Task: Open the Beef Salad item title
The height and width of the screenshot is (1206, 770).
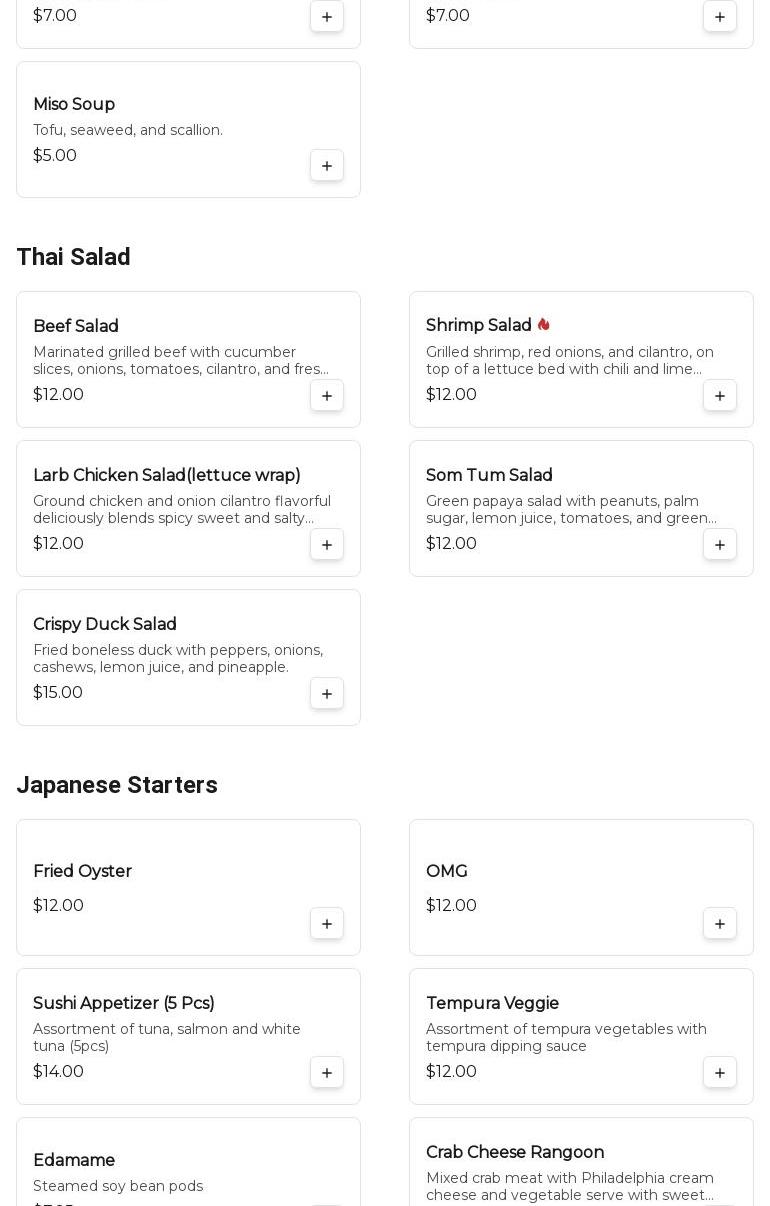Action: (x=76, y=327)
